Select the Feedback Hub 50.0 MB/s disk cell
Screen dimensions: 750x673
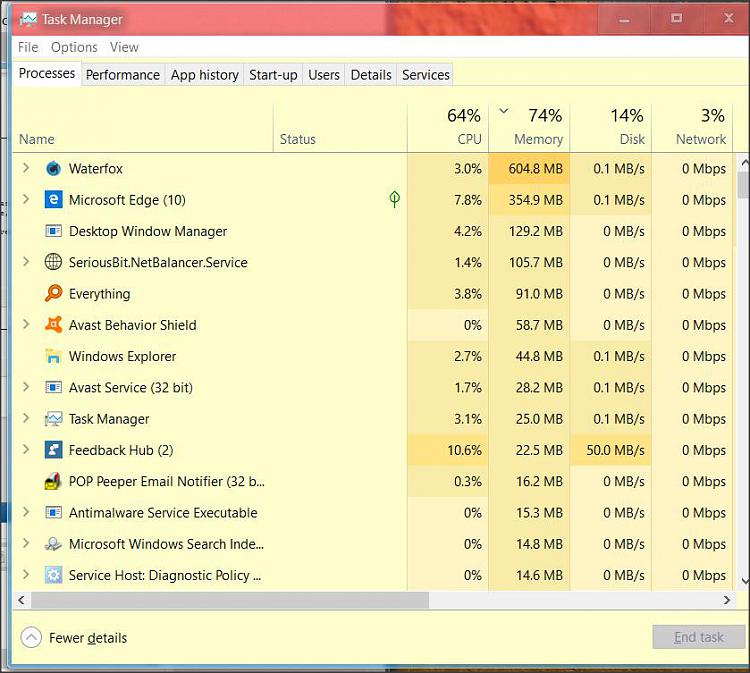(610, 450)
